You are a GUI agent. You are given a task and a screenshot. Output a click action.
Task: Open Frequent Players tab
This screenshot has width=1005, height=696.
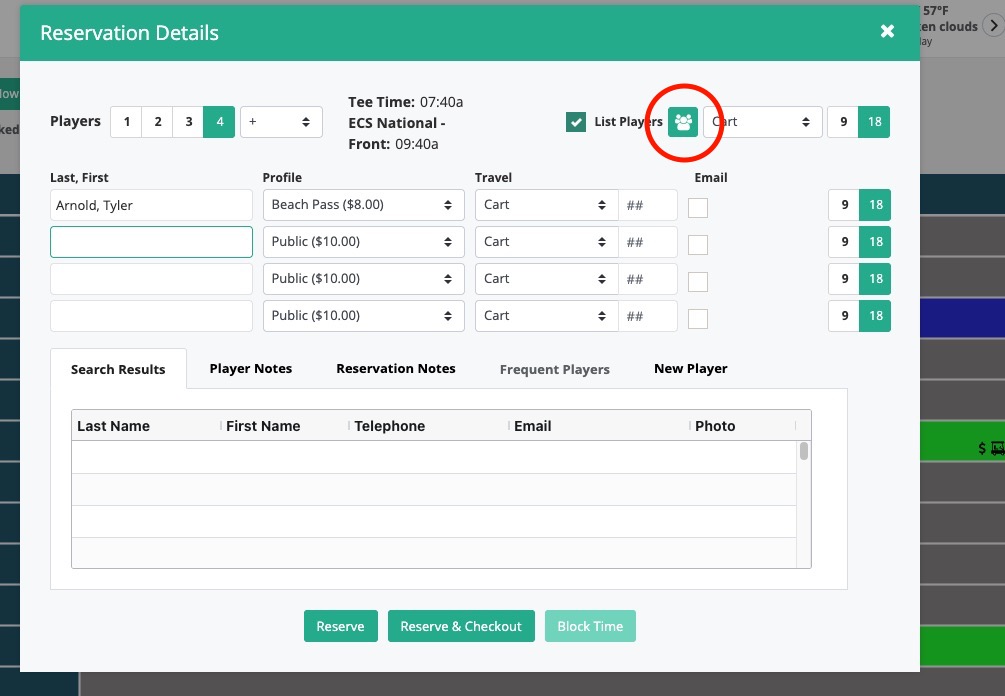pyautogui.click(x=554, y=369)
